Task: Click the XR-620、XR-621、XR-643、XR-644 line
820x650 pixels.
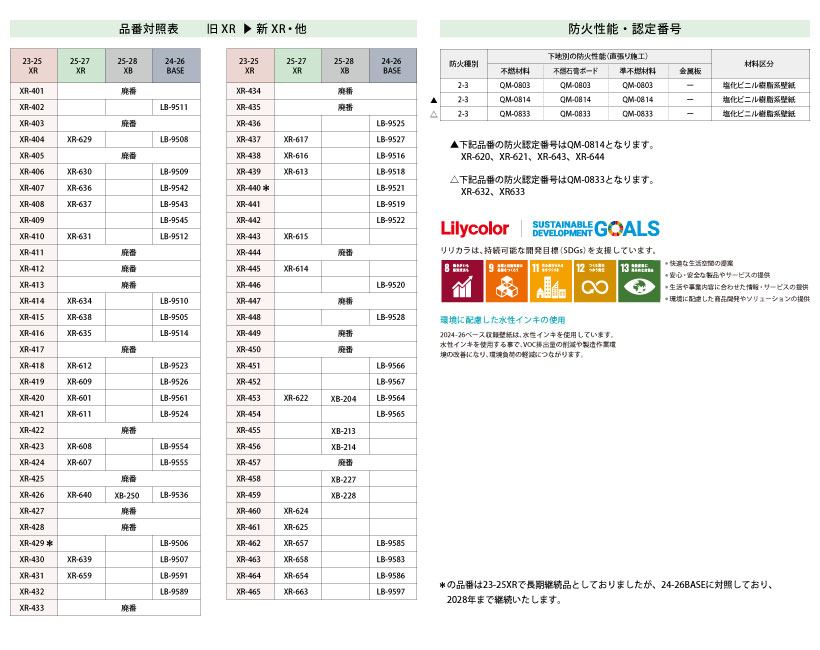Action: (x=532, y=157)
